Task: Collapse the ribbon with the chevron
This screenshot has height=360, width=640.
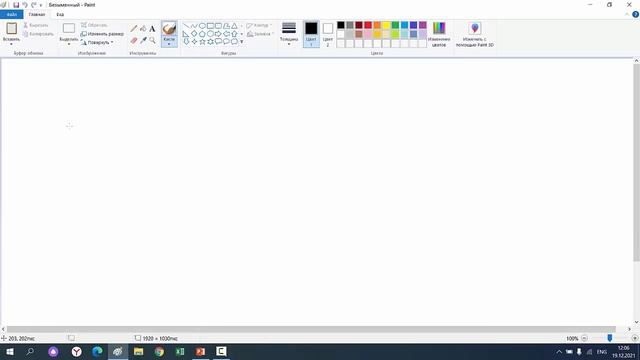Action: pyautogui.click(x=627, y=14)
